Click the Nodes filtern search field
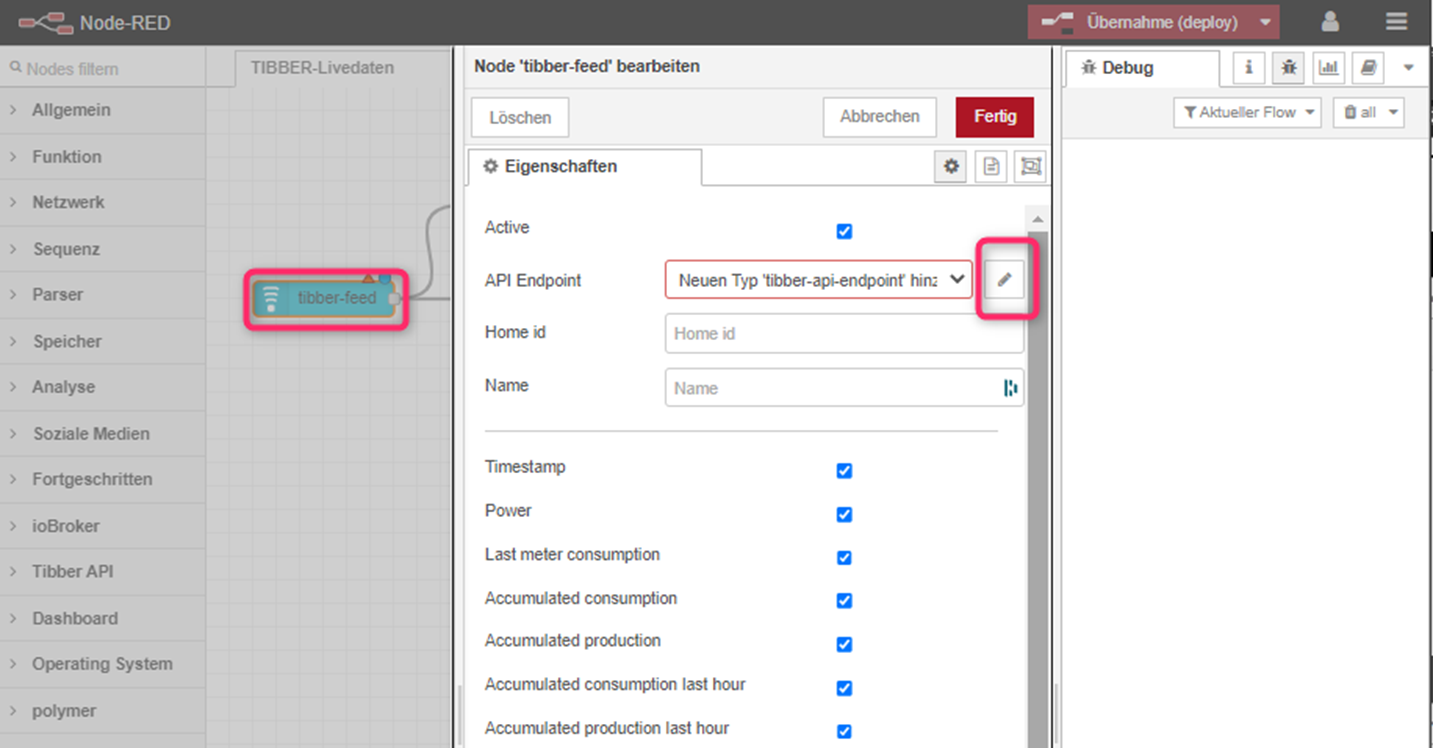 (x=102, y=68)
